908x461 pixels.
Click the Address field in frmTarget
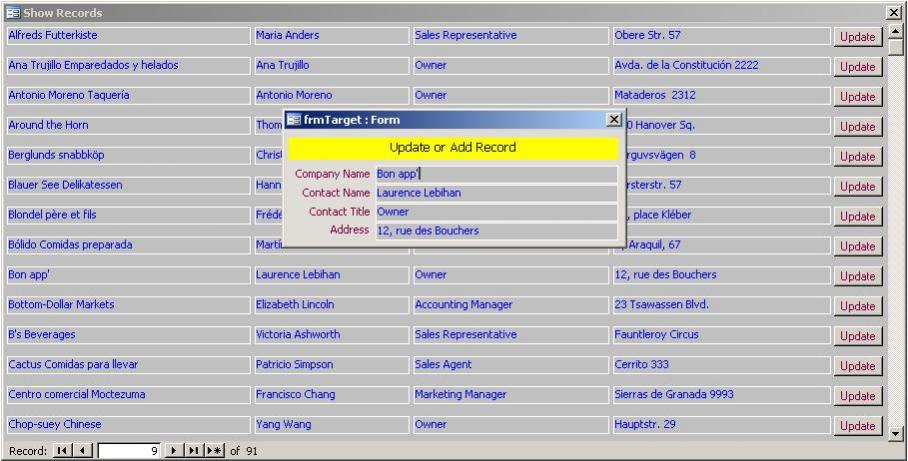pyautogui.click(x=496, y=230)
